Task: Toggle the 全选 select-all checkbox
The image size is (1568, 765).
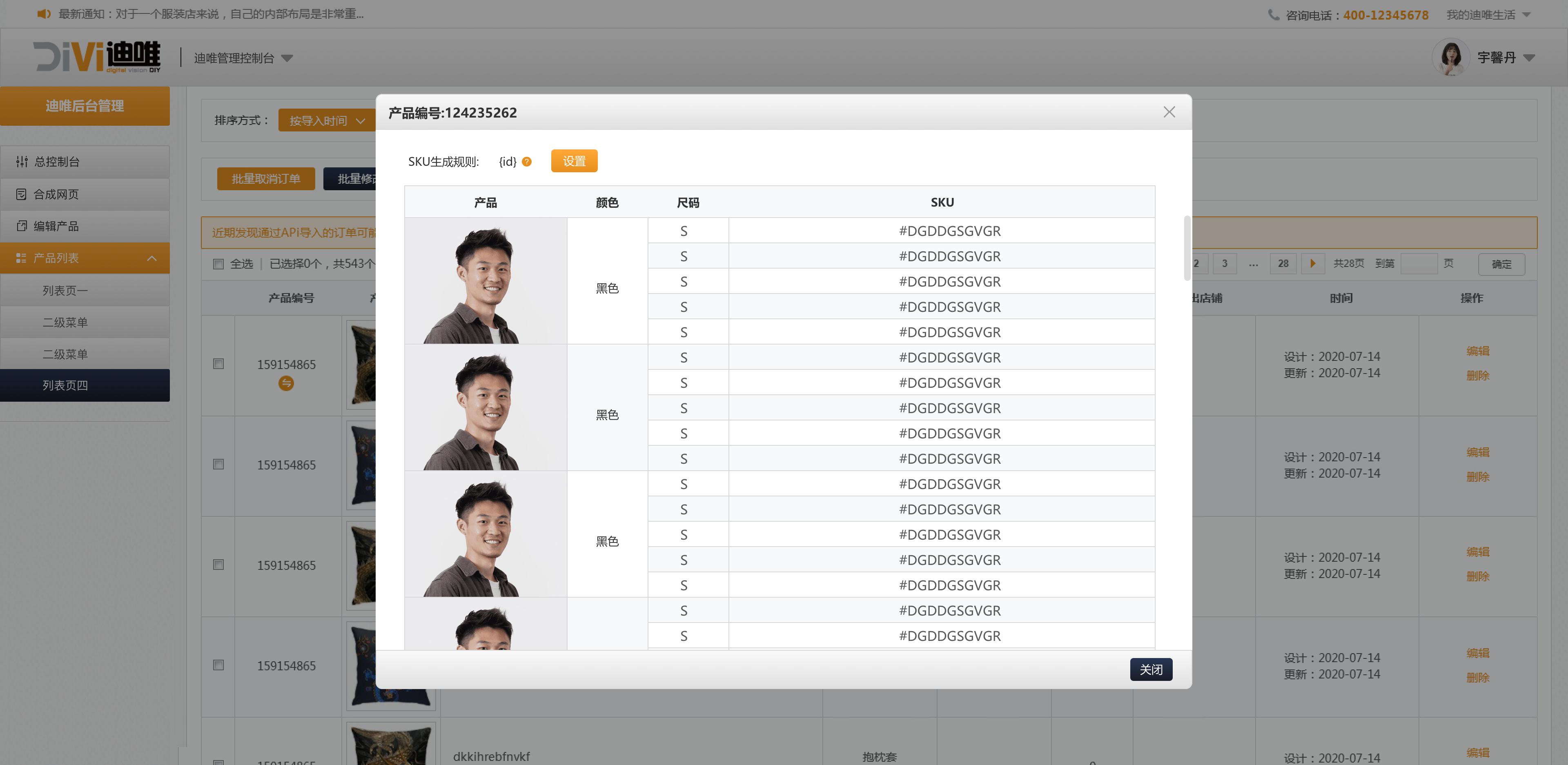Action: pyautogui.click(x=218, y=264)
